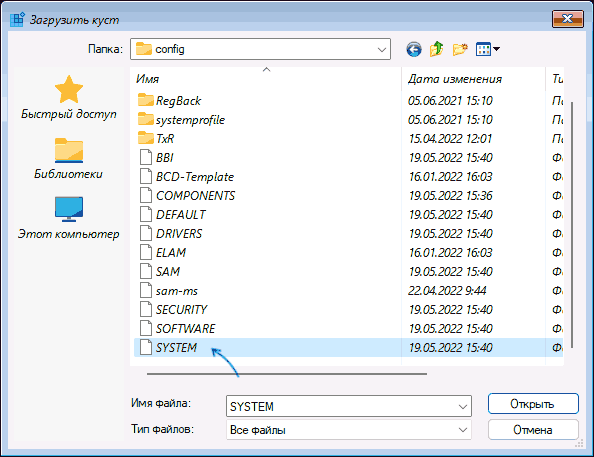Click the Открыть button
594x457 pixels.
(x=533, y=404)
